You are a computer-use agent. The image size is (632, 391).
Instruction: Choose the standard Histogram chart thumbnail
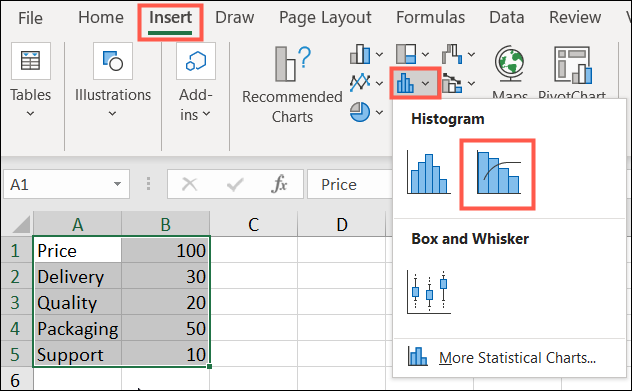pos(428,173)
